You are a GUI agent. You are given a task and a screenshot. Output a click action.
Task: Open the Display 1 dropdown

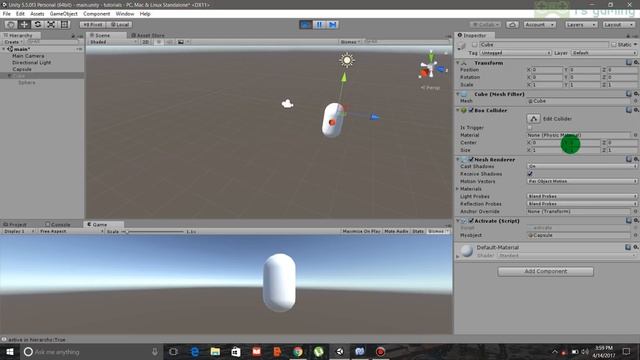tap(18, 231)
